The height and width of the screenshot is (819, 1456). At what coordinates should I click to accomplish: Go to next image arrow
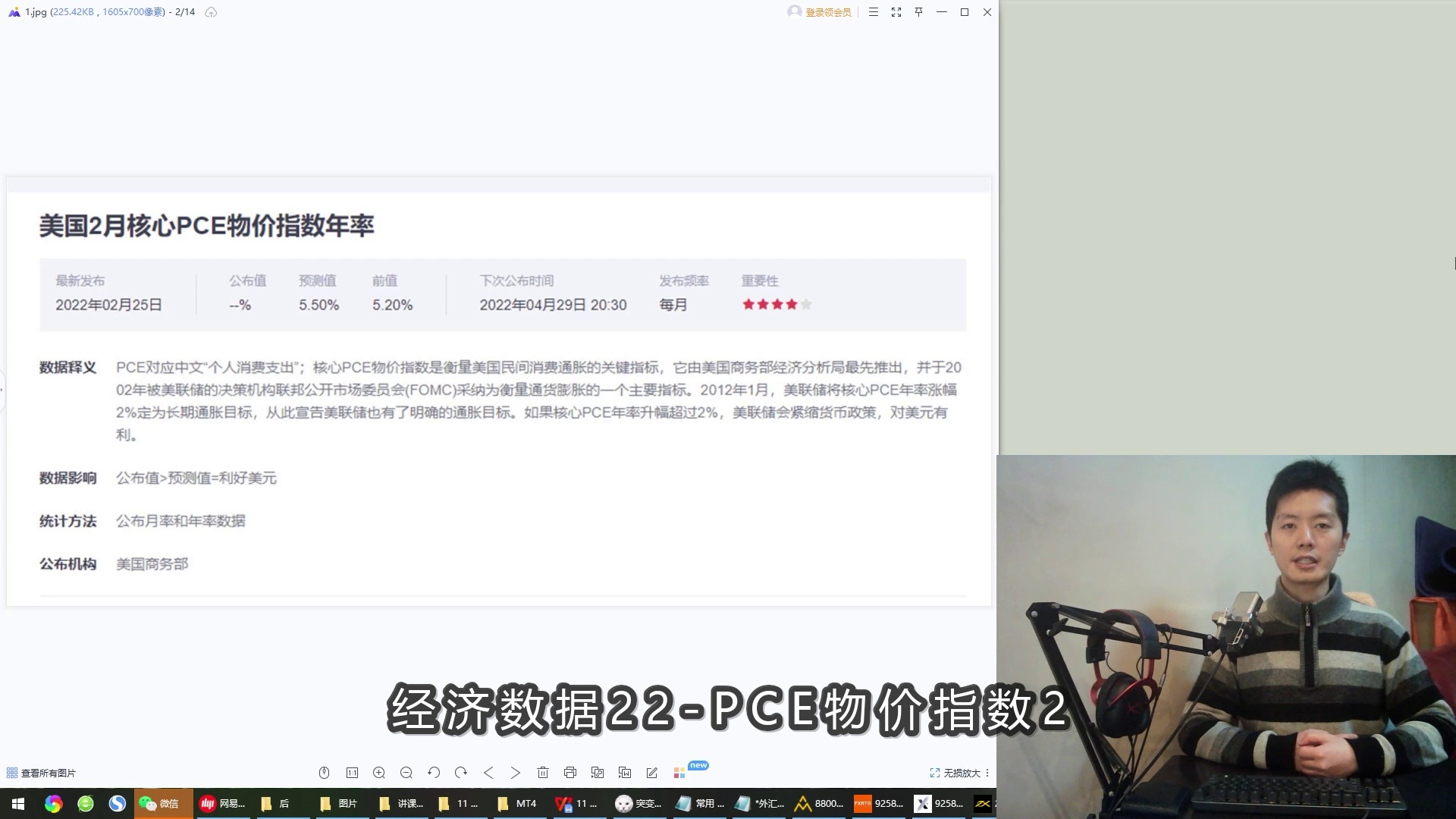point(516,773)
